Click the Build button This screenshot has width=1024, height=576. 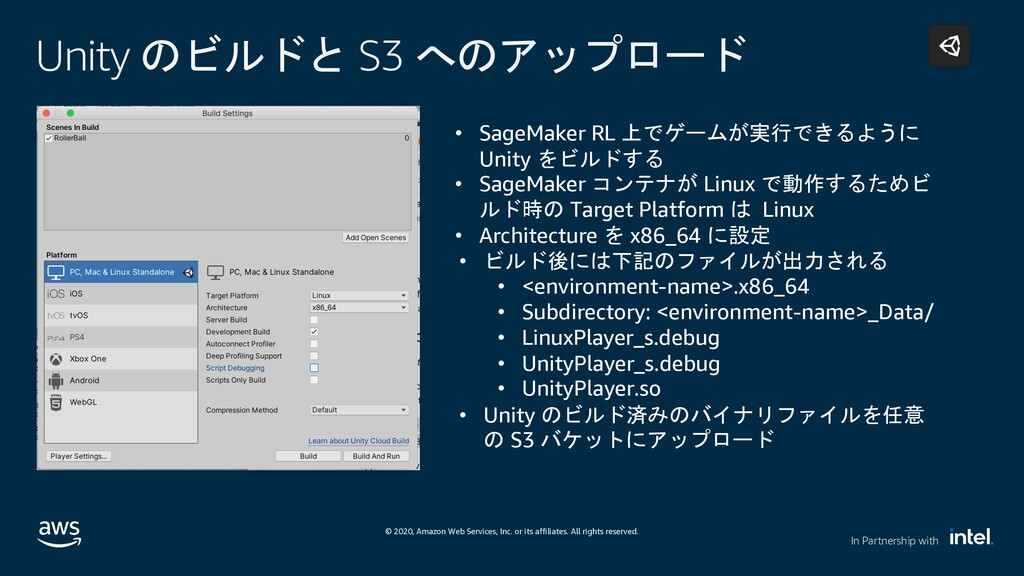(x=308, y=456)
